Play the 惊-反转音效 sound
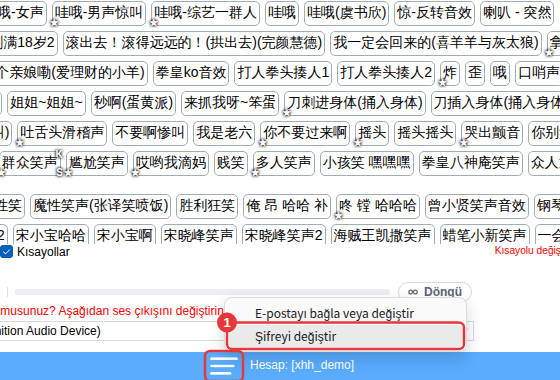 pos(434,13)
